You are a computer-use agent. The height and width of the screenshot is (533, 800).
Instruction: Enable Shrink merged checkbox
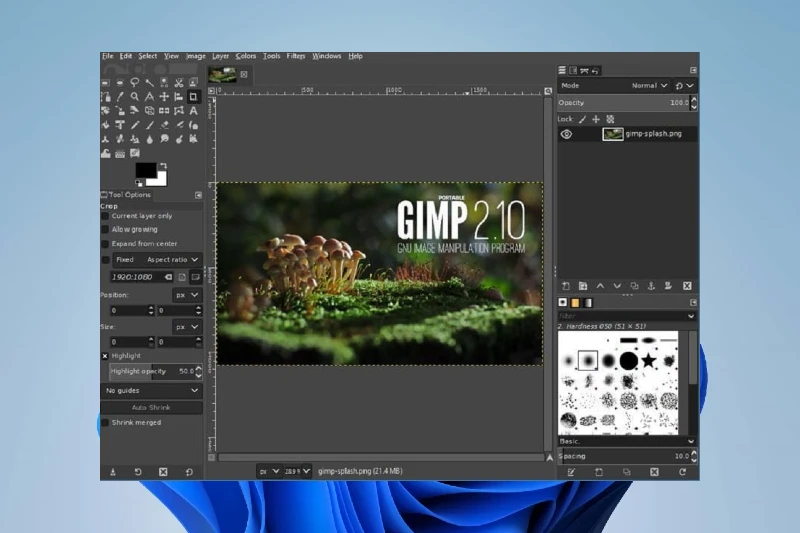[x=105, y=423]
